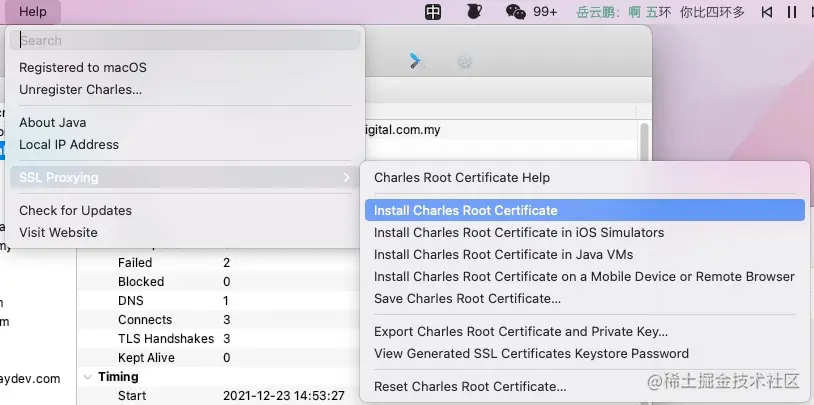Click the Start time value 2021-12-23 14:53:27
This screenshot has height=405, width=814.
pos(283,396)
